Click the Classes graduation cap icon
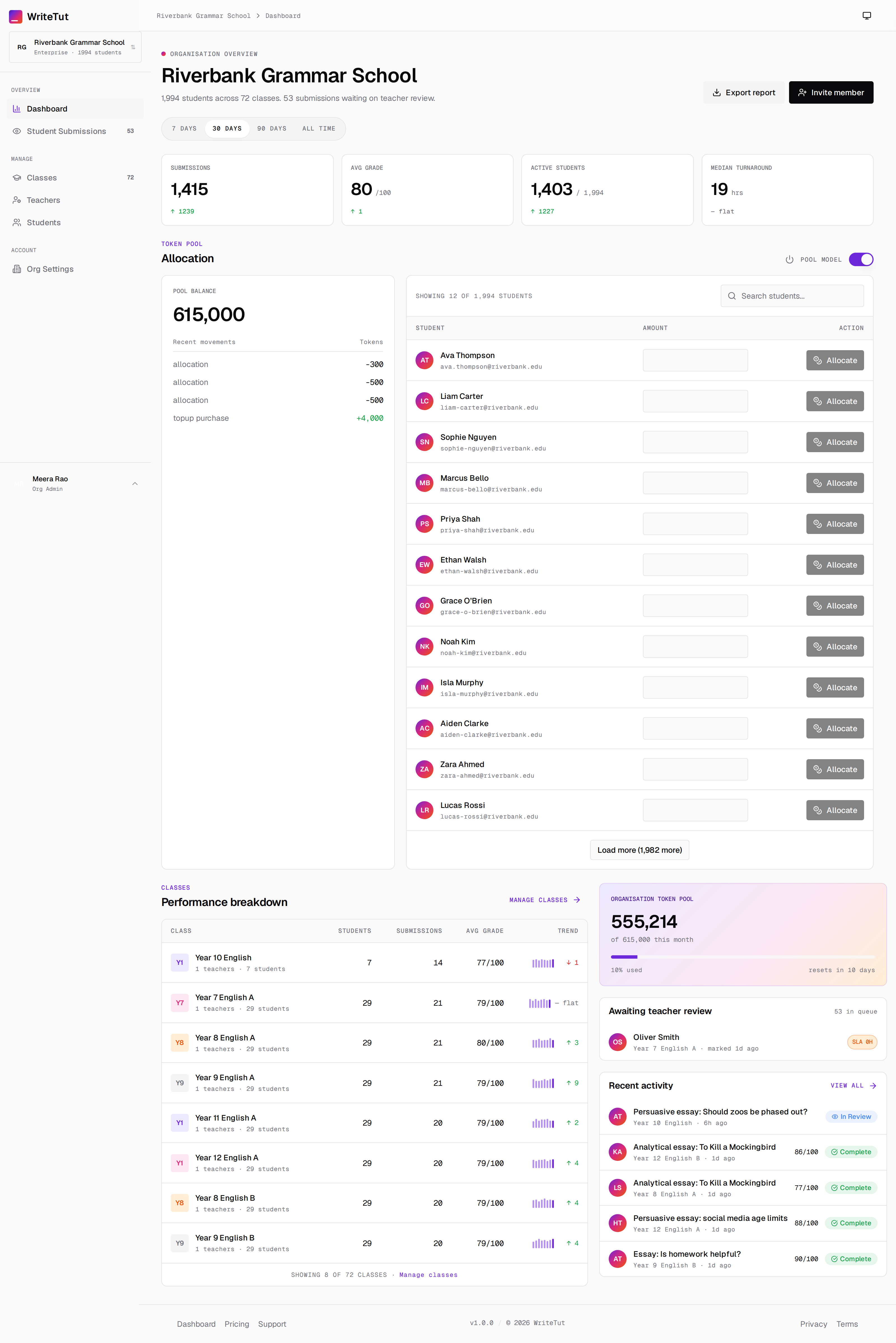This screenshot has height=1343, width=896. pyautogui.click(x=17, y=178)
